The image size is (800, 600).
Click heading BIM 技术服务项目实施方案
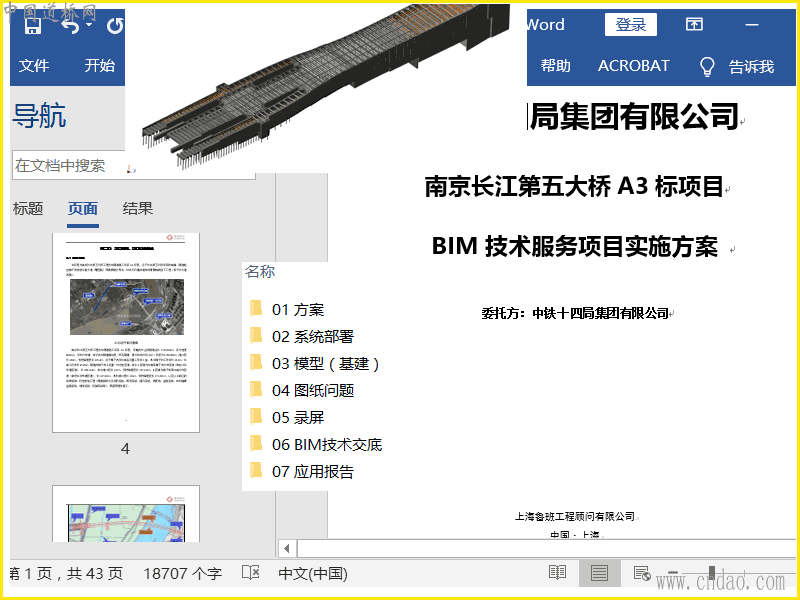coord(574,246)
